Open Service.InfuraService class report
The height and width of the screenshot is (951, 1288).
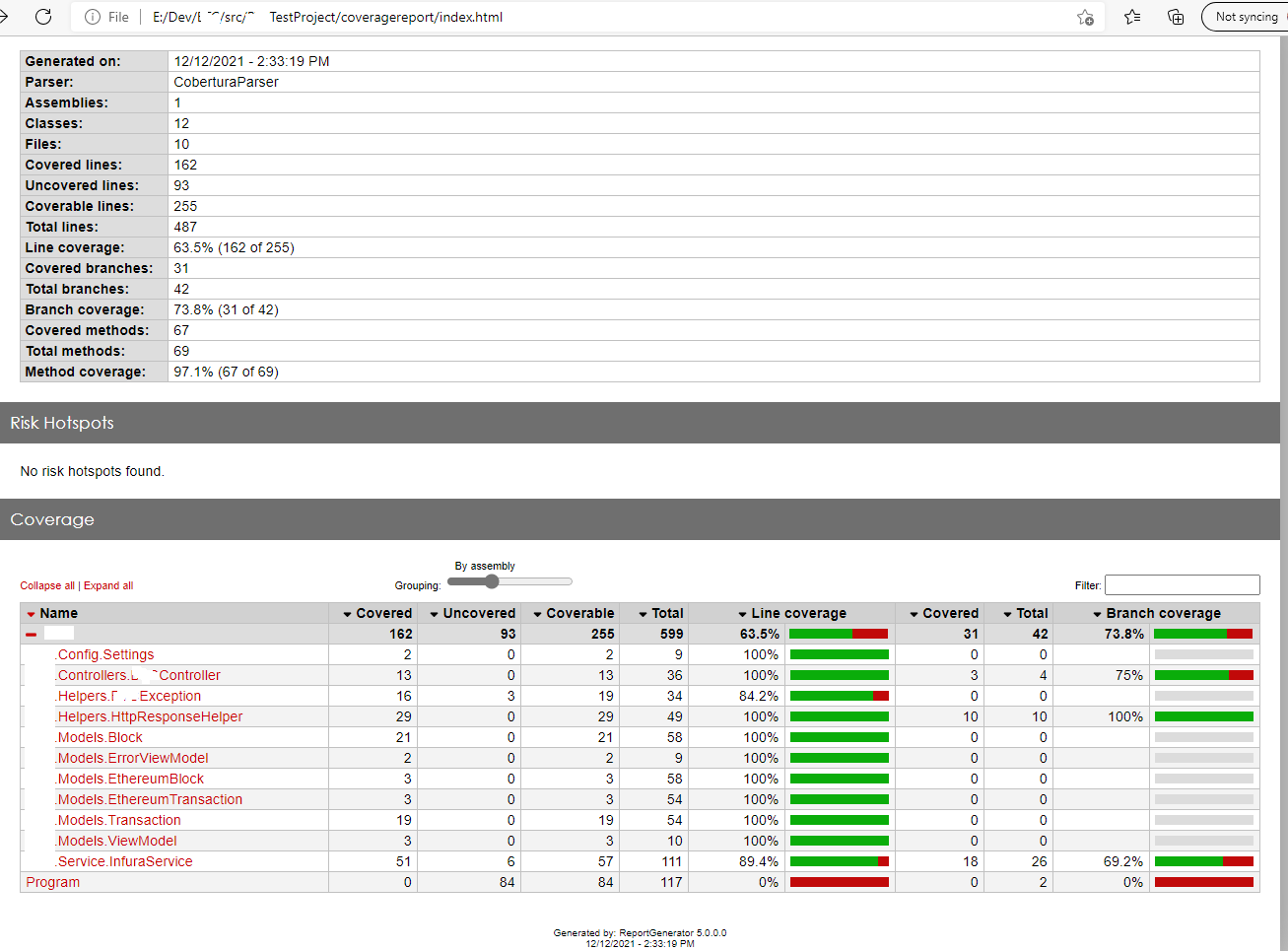point(124,861)
